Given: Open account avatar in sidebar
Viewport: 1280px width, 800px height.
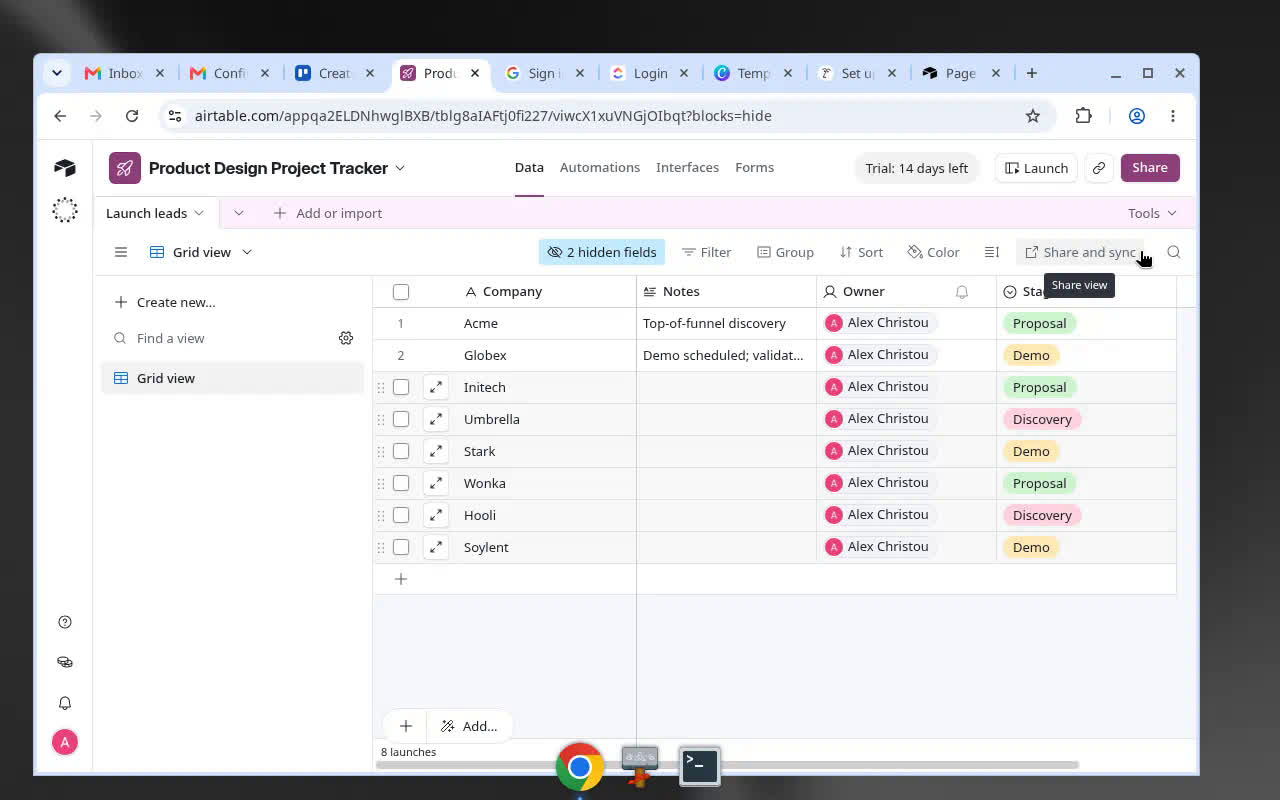Looking at the screenshot, I should click(x=65, y=742).
